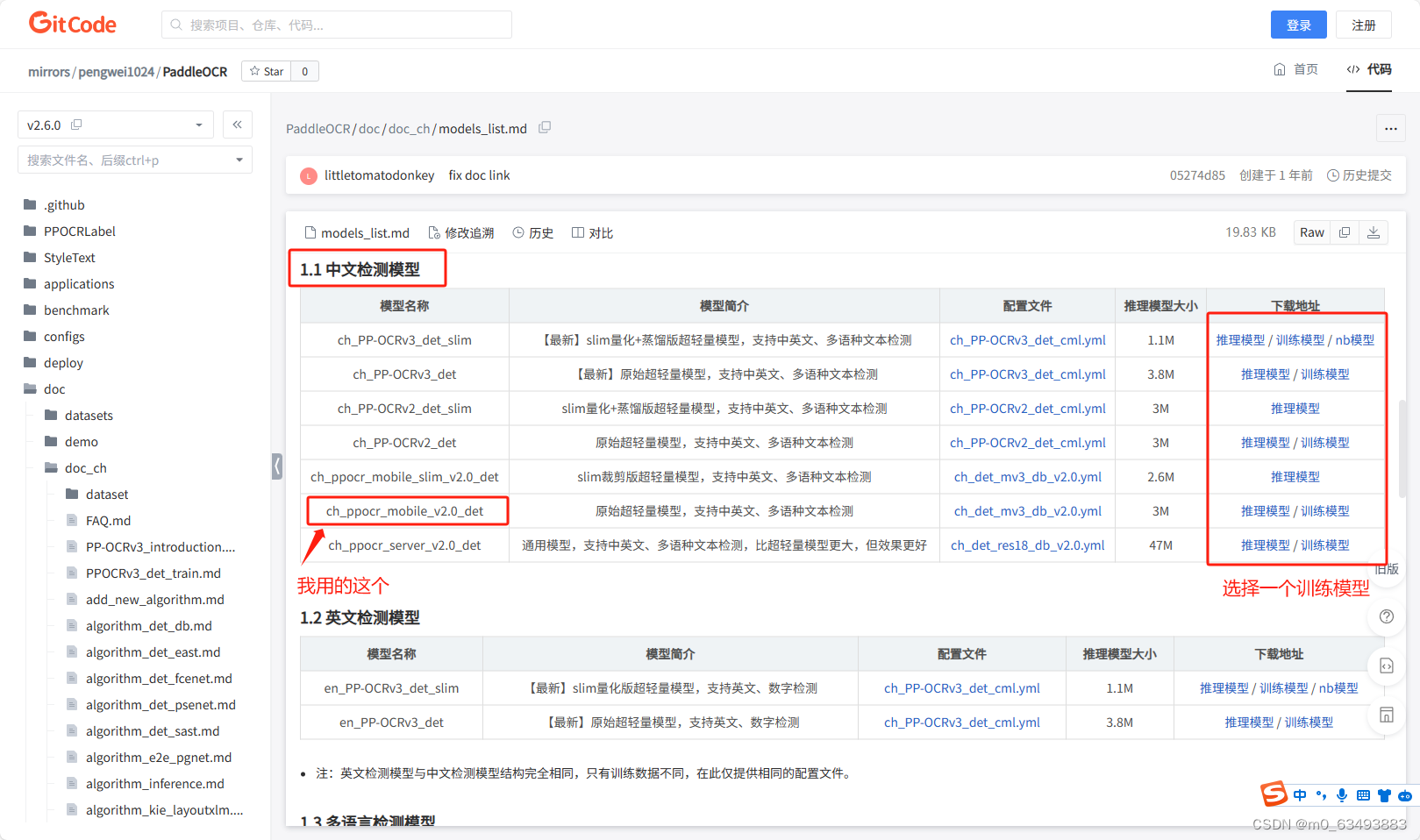Open 对比 compare view

593,232
